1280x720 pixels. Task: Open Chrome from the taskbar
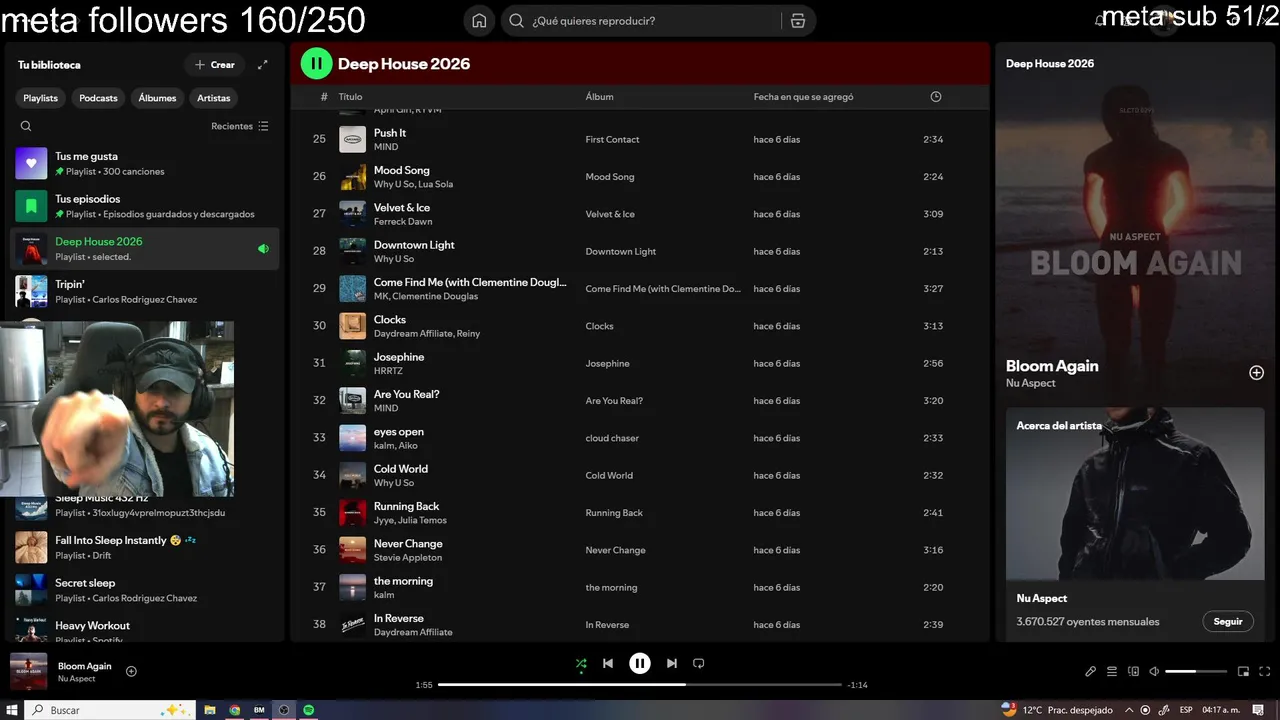(234, 710)
